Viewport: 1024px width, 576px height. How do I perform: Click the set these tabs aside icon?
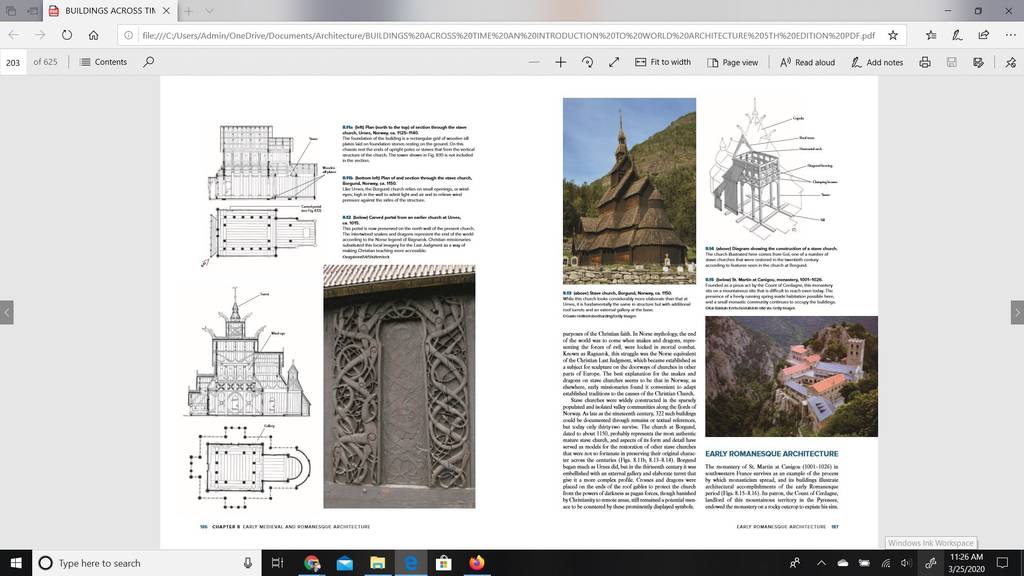coord(33,11)
